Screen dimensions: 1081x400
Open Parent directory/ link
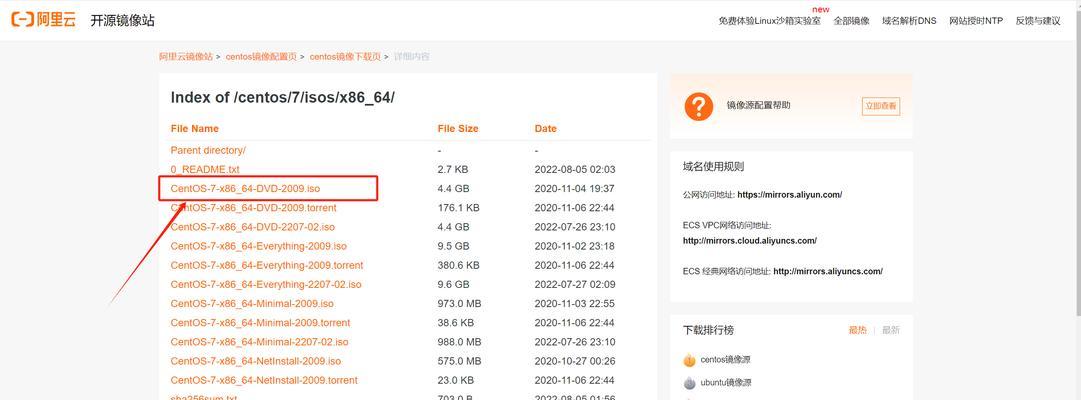coord(208,150)
